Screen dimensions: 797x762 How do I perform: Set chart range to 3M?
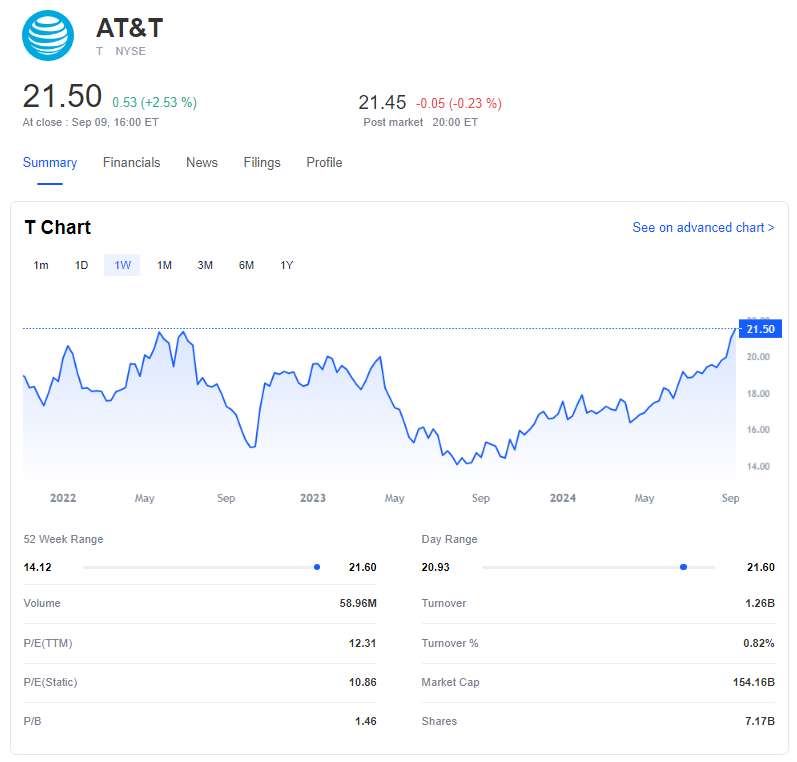click(x=205, y=265)
